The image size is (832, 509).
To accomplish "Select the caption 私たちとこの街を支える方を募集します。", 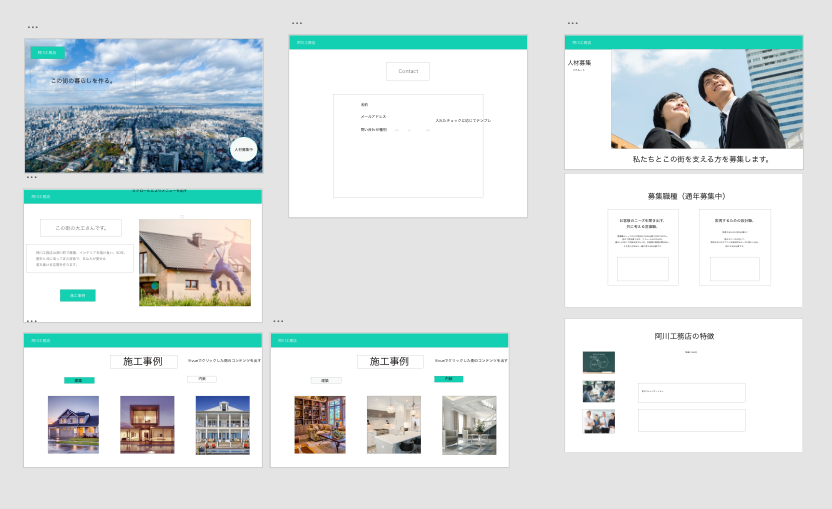I will point(701,159).
